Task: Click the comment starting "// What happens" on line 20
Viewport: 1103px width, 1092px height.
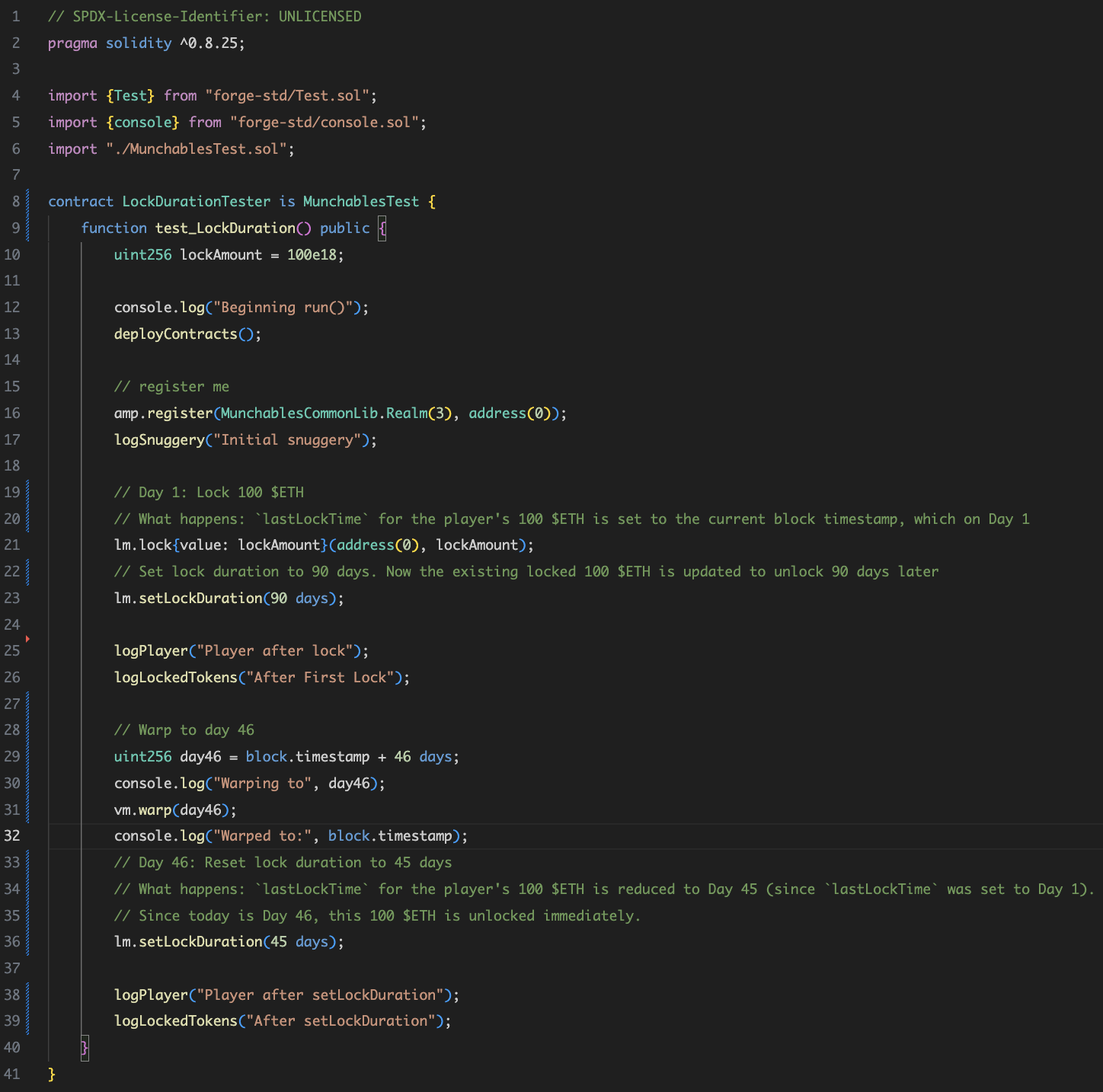Action: click(x=571, y=519)
